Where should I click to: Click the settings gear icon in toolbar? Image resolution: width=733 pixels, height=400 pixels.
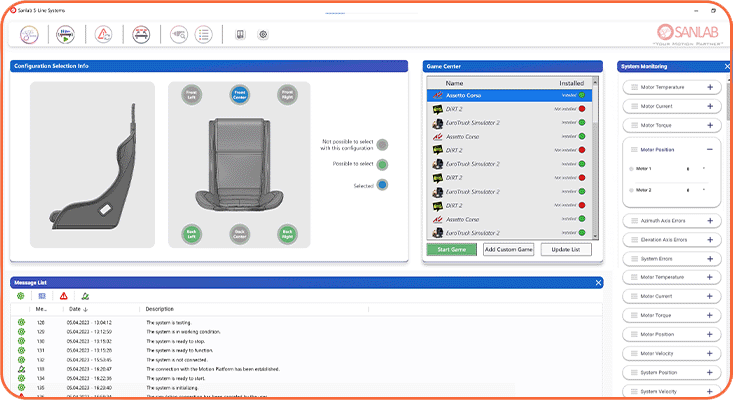[x=263, y=34]
